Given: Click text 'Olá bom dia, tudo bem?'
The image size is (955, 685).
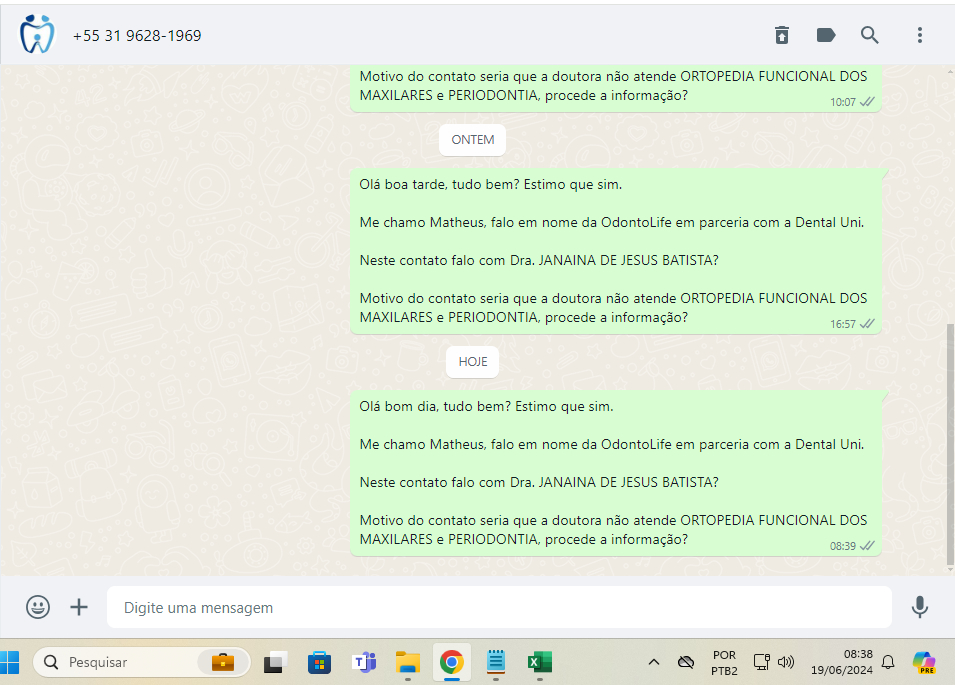Looking at the screenshot, I should tap(435, 407).
